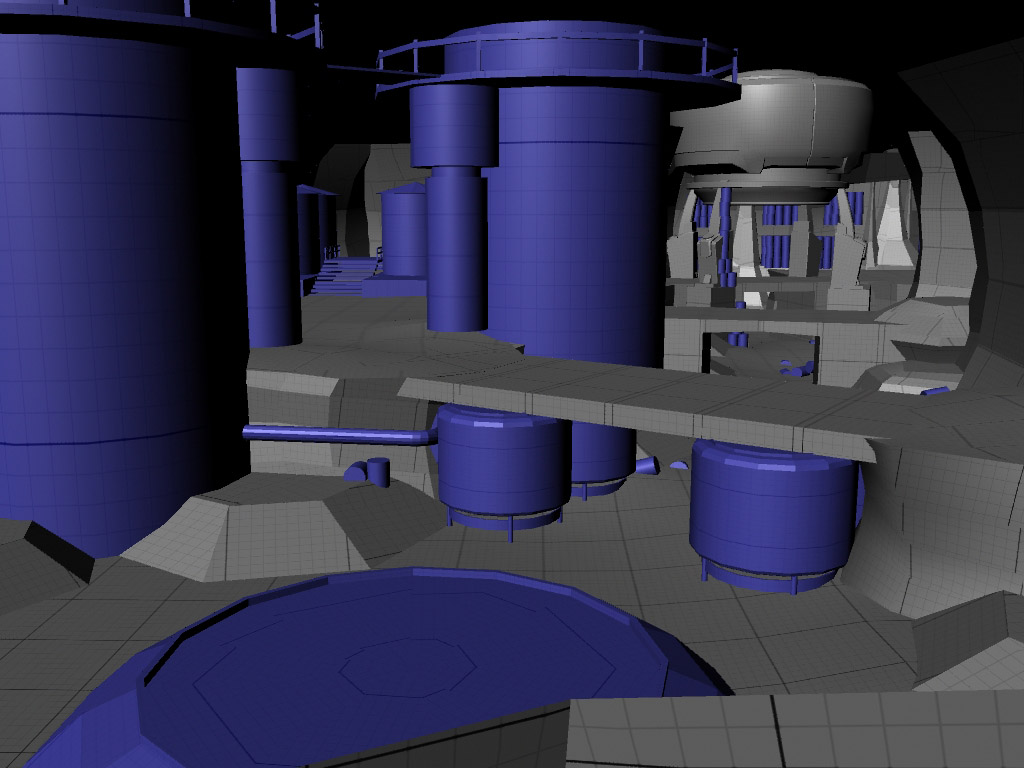Screen dimensions: 1024x768
Task: Select right small tank under the walkway
Action: [773, 515]
